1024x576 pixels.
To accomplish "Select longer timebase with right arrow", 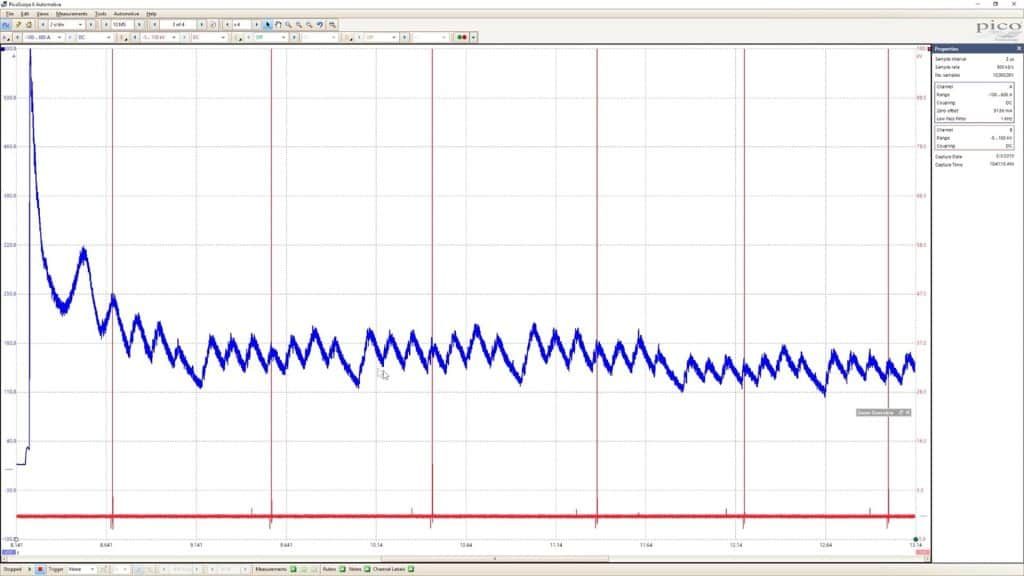I will (91, 24).
